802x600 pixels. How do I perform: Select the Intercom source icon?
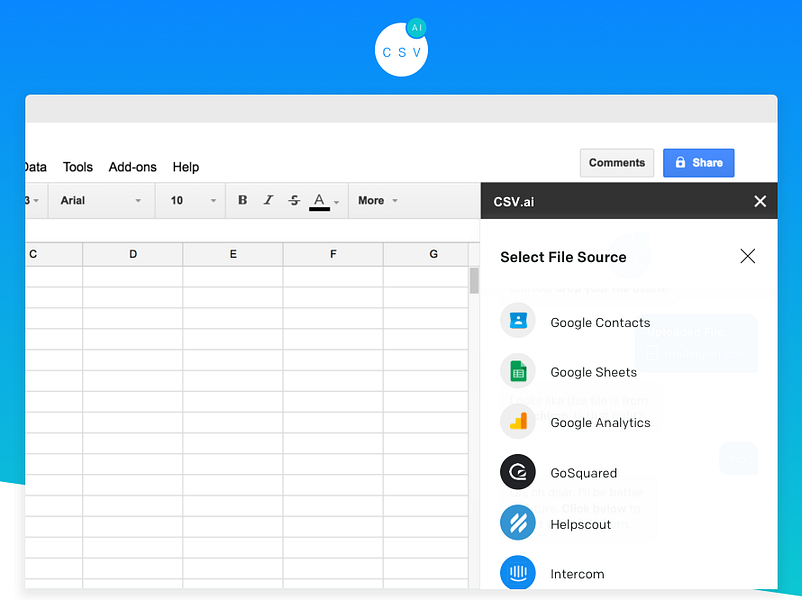coord(517,572)
